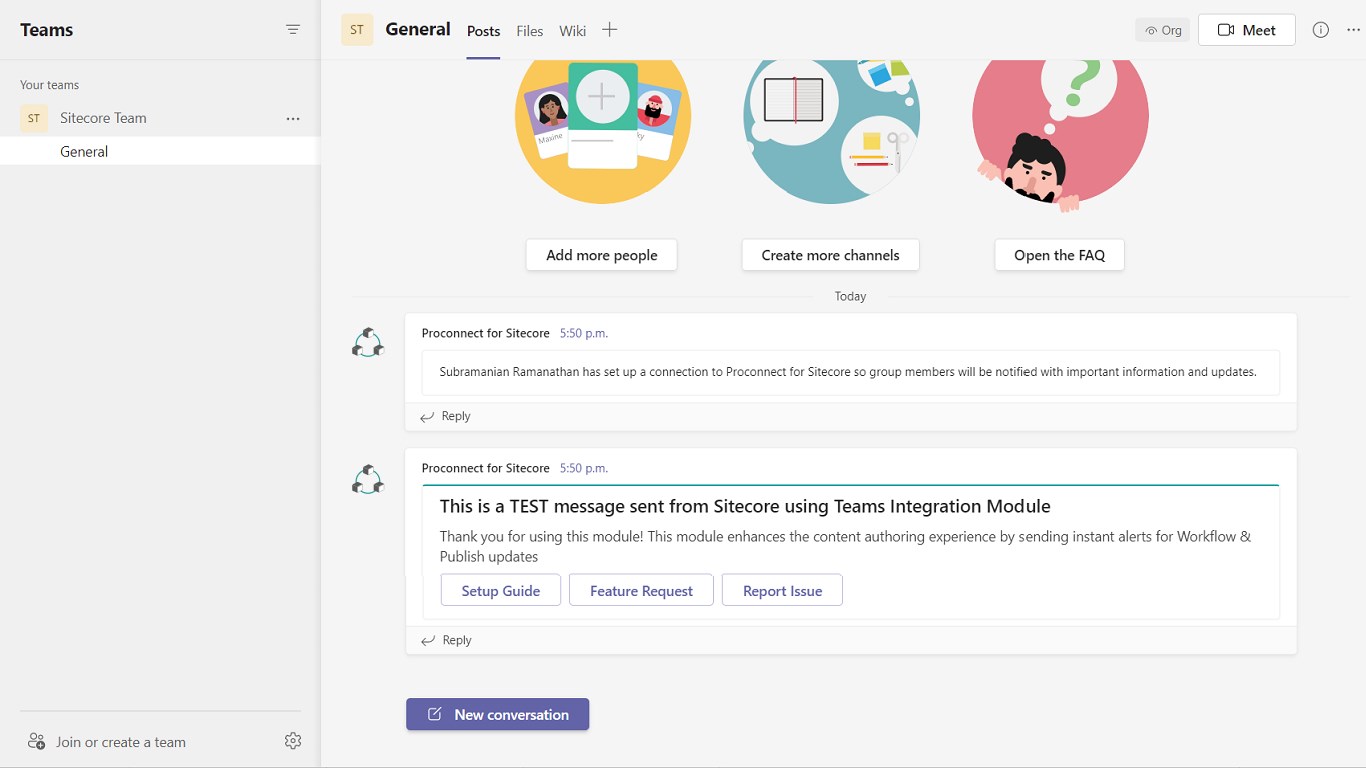Click the connection setup message text
The width and height of the screenshot is (1366, 768).
[848, 372]
